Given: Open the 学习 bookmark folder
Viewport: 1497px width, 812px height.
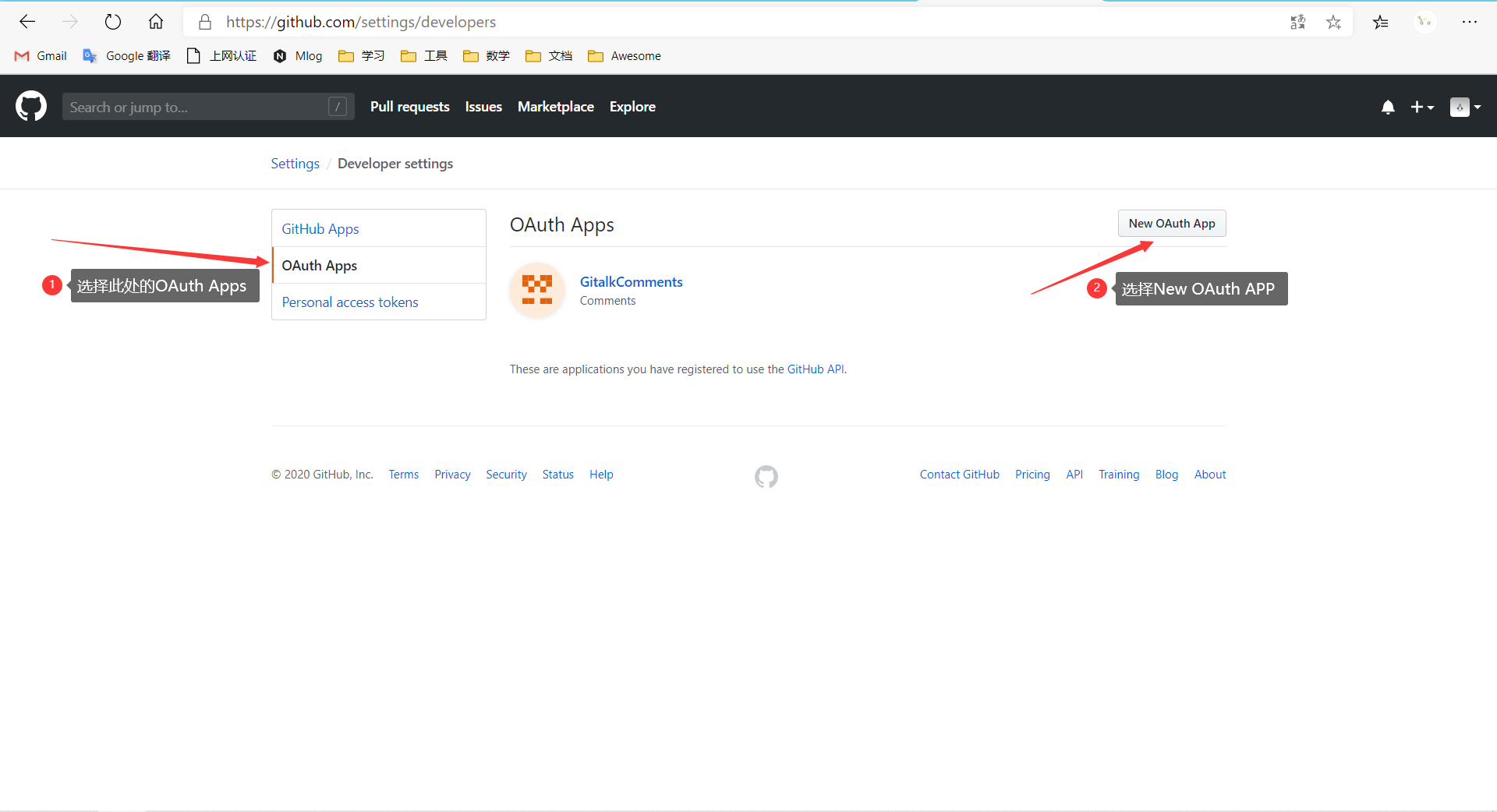Looking at the screenshot, I should coord(362,56).
